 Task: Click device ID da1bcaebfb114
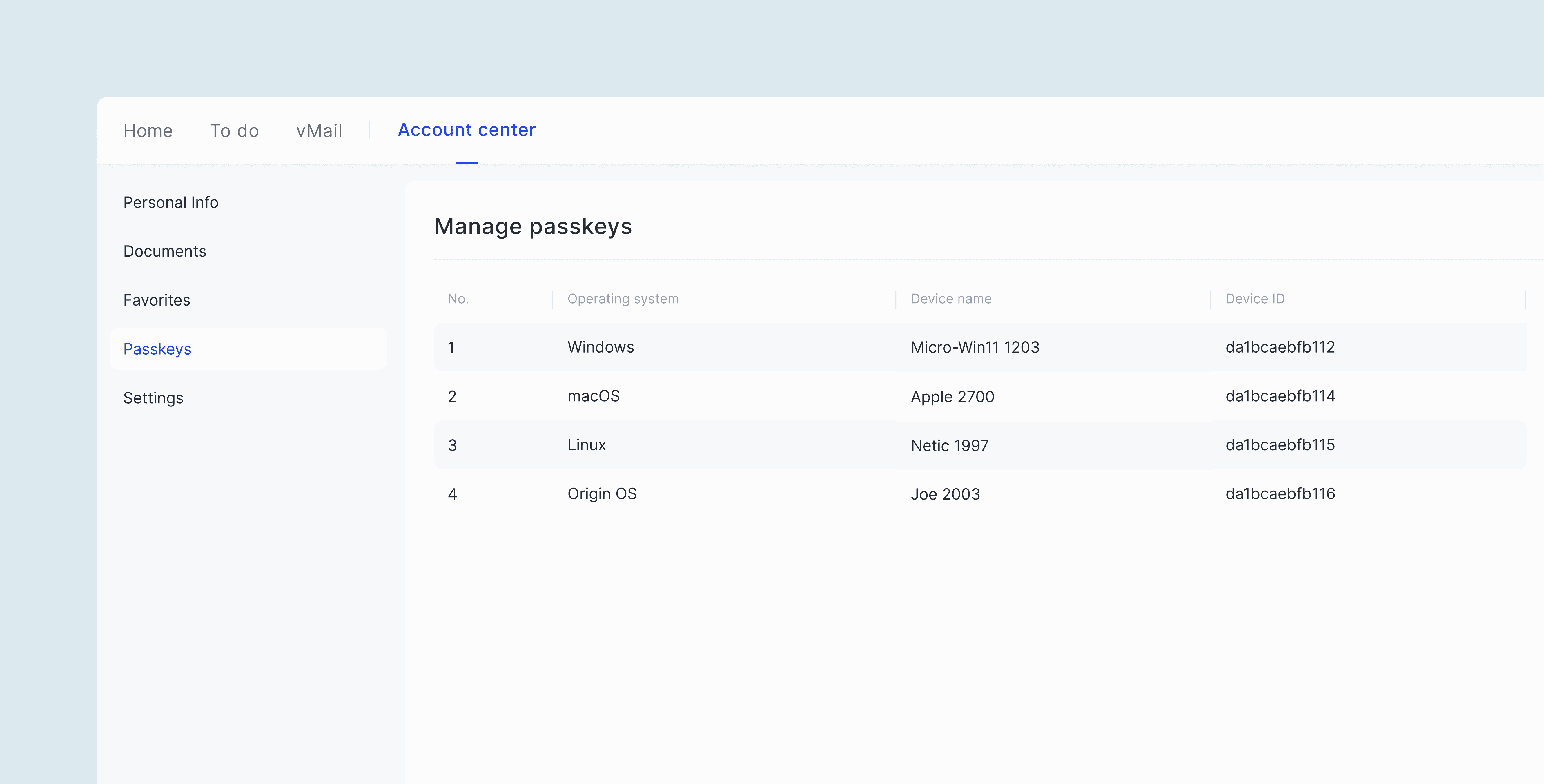click(x=1280, y=396)
